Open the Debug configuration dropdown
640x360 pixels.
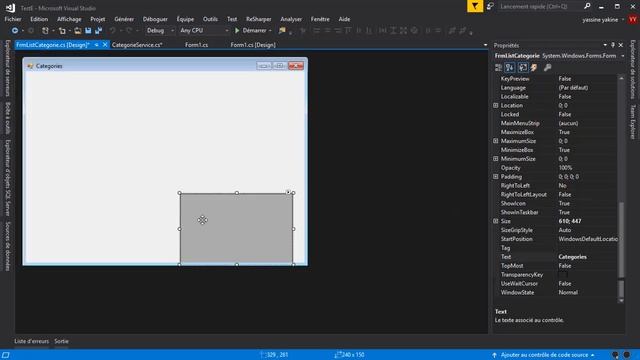click(160, 31)
